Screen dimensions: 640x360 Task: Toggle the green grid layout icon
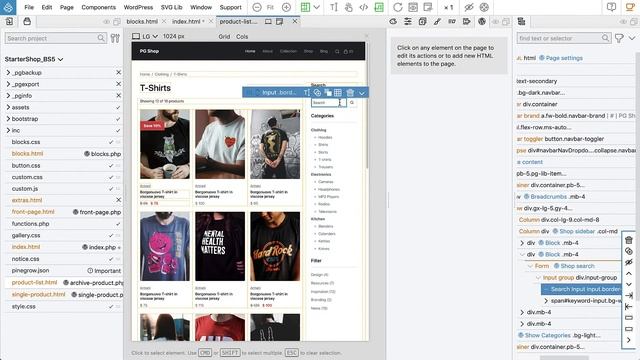305,7
